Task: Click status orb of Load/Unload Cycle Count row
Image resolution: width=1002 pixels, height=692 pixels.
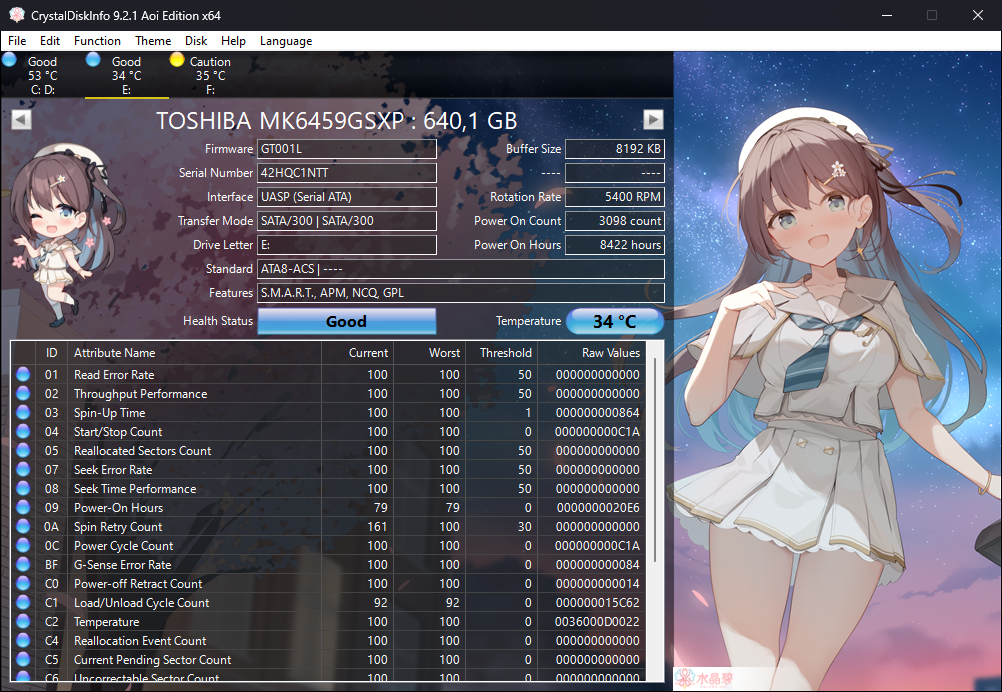Action: [23, 602]
